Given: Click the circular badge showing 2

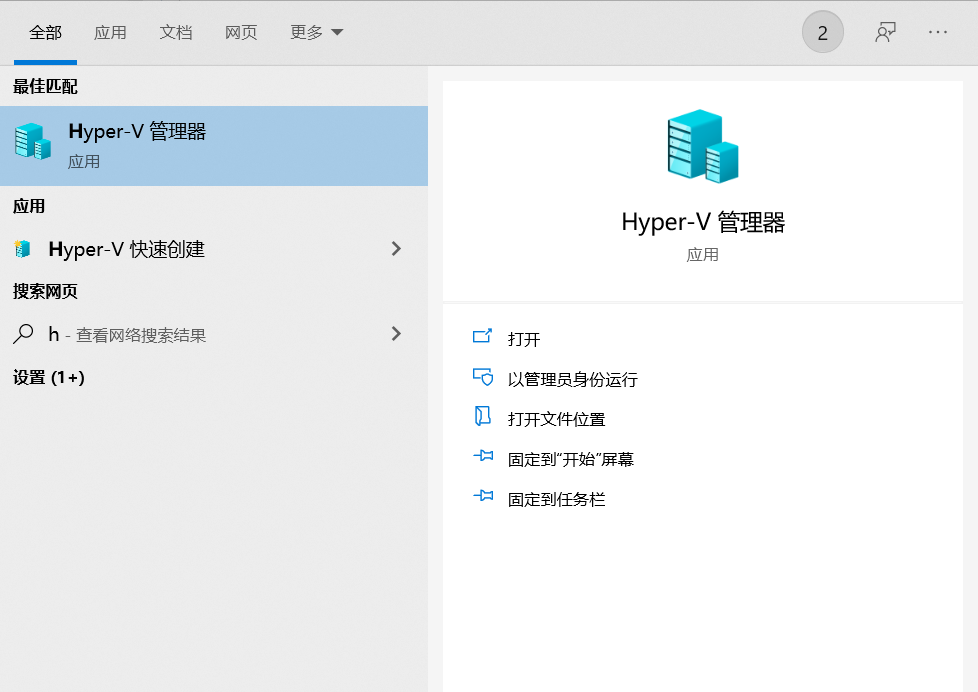Looking at the screenshot, I should tap(823, 32).
